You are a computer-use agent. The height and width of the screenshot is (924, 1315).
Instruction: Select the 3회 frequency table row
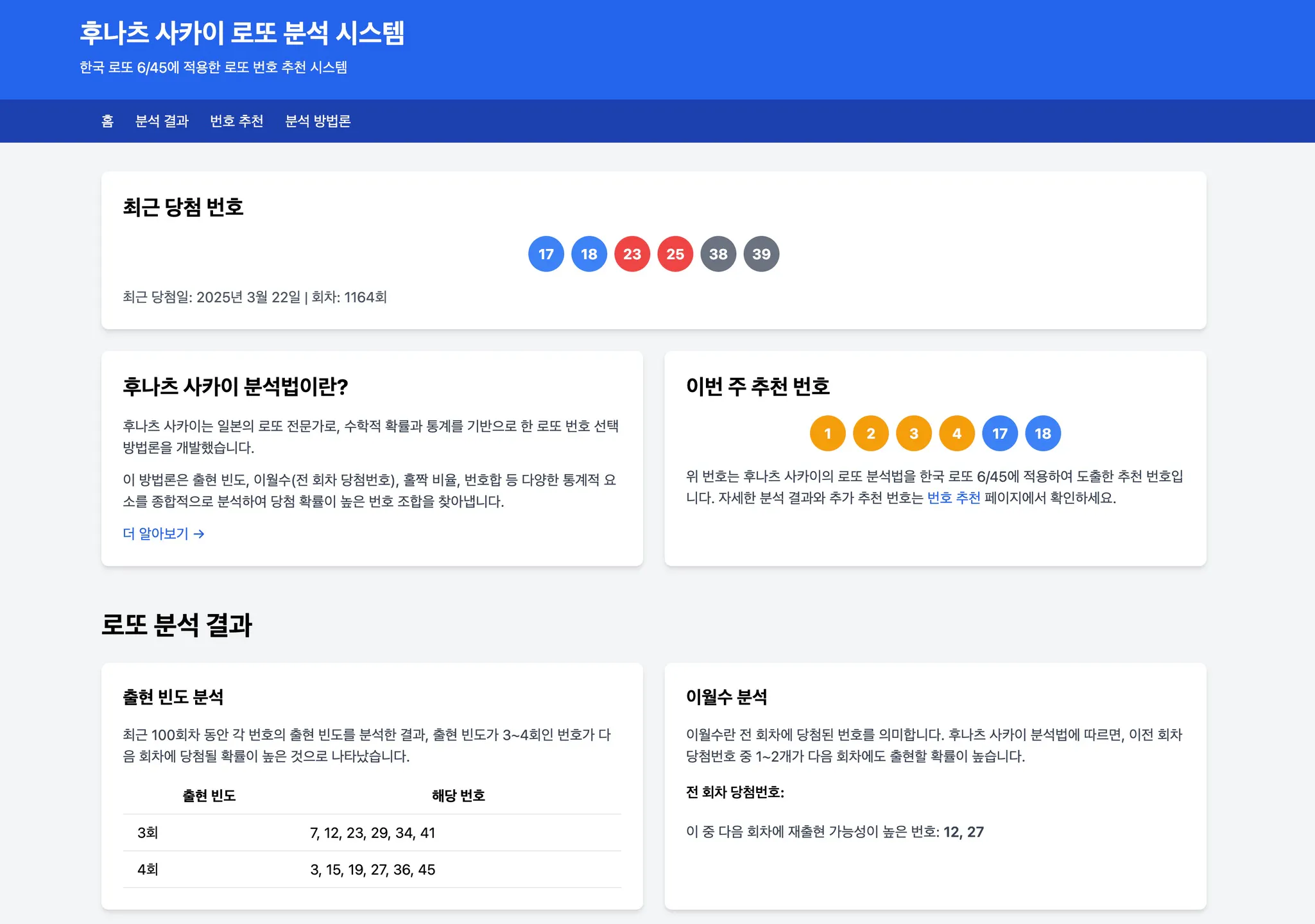pos(372,832)
